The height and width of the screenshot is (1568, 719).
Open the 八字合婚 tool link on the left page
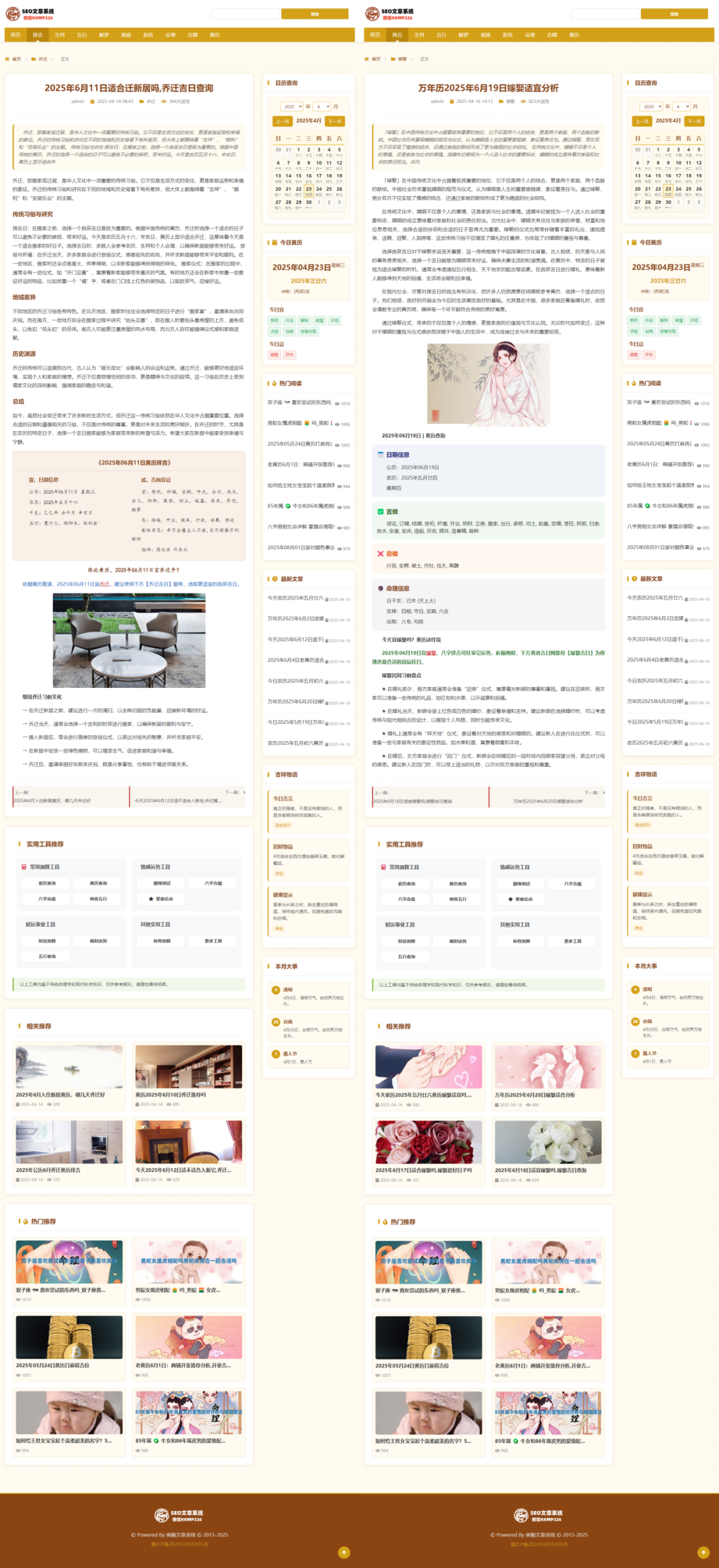click(213, 883)
